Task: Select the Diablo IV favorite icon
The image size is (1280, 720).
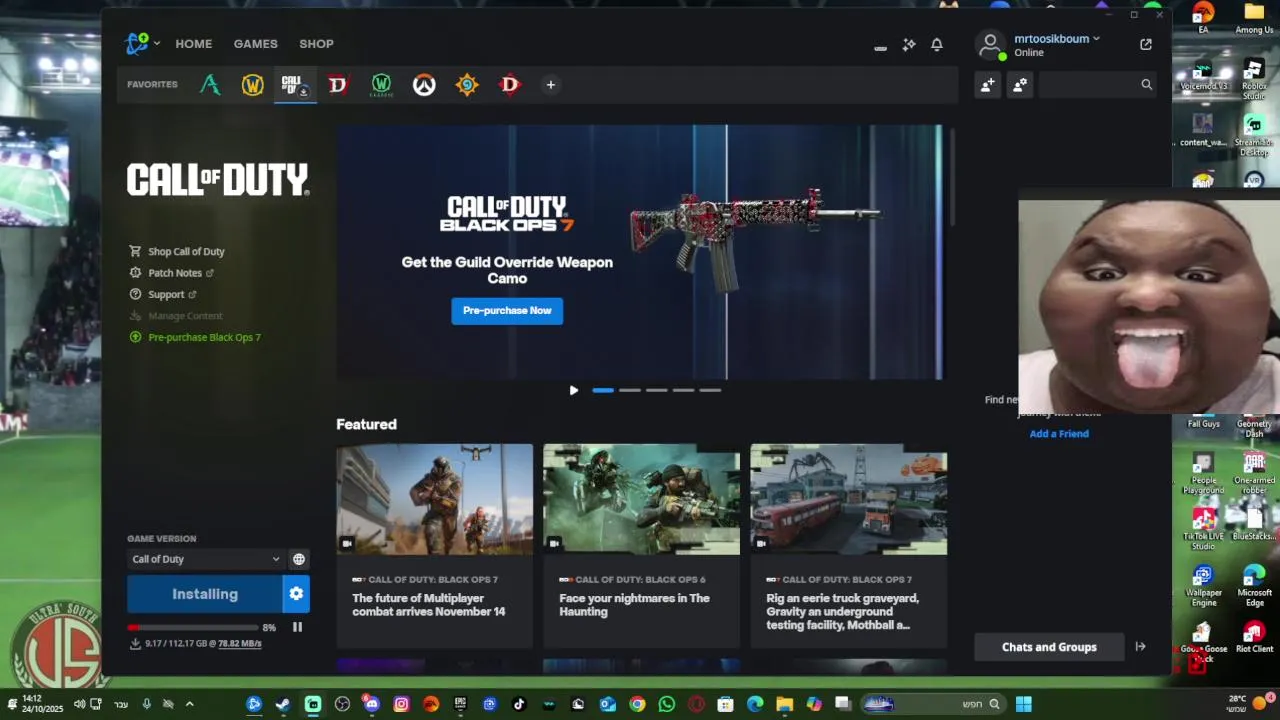Action: coord(338,85)
